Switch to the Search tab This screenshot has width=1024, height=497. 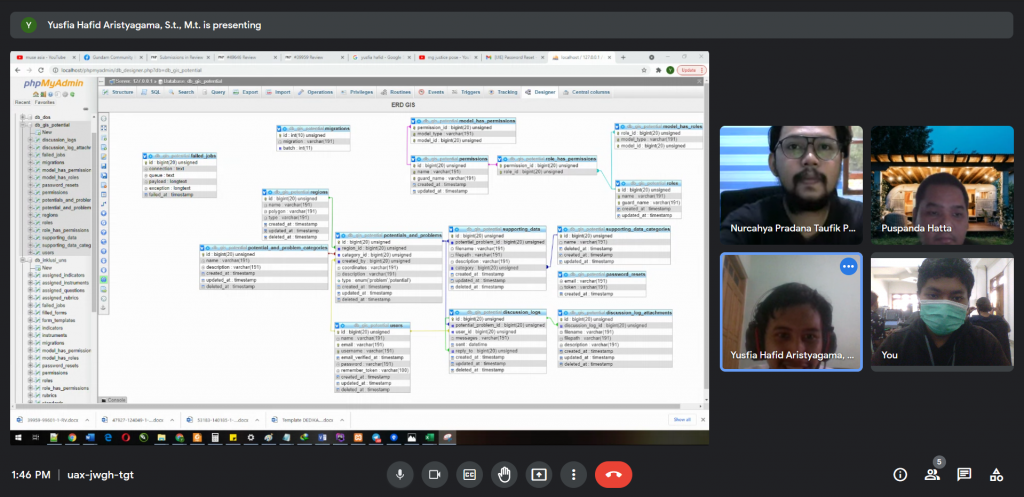182,92
